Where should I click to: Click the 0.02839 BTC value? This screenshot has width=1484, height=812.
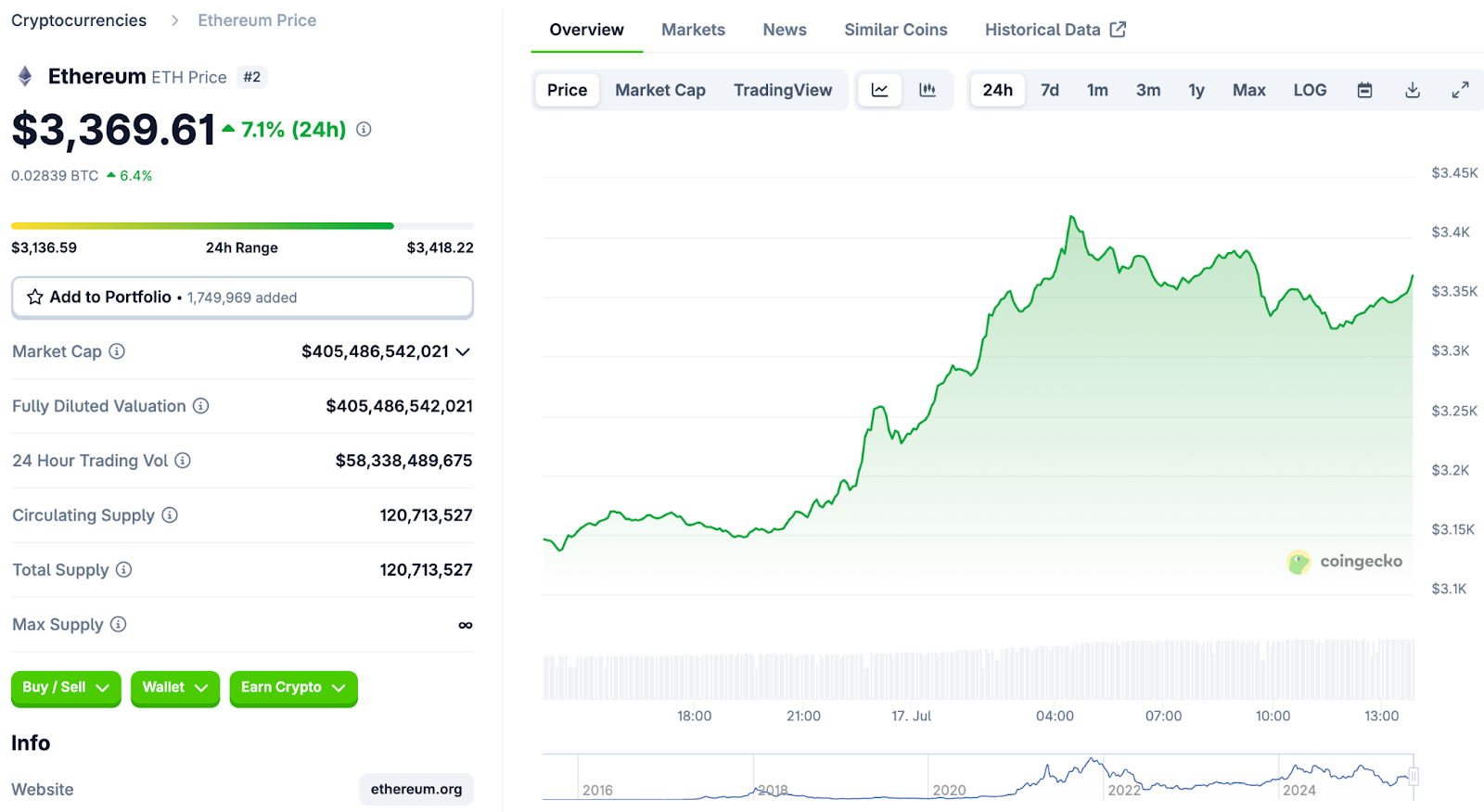point(55,175)
